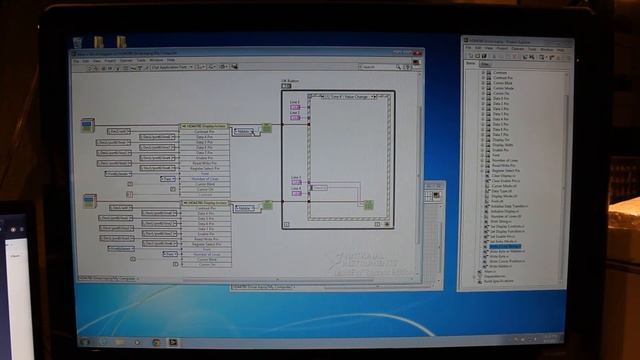The image size is (640, 360).
Task: Toggle Retain Wire Values icon
Action: [x=125, y=69]
